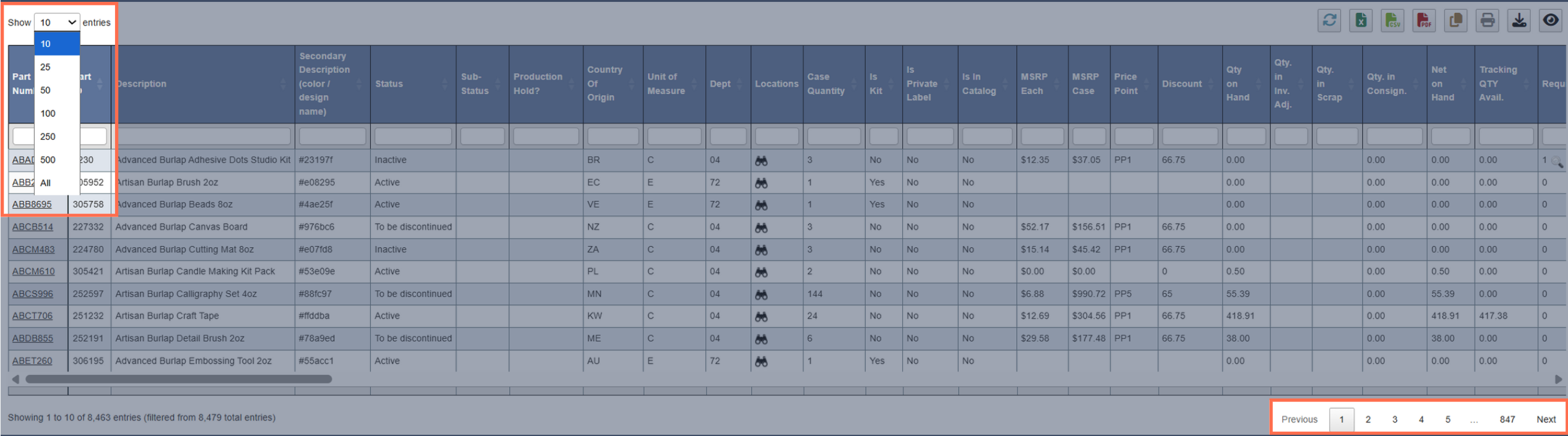Sort by Case Quantity column
The image size is (1568, 436).
(834, 83)
